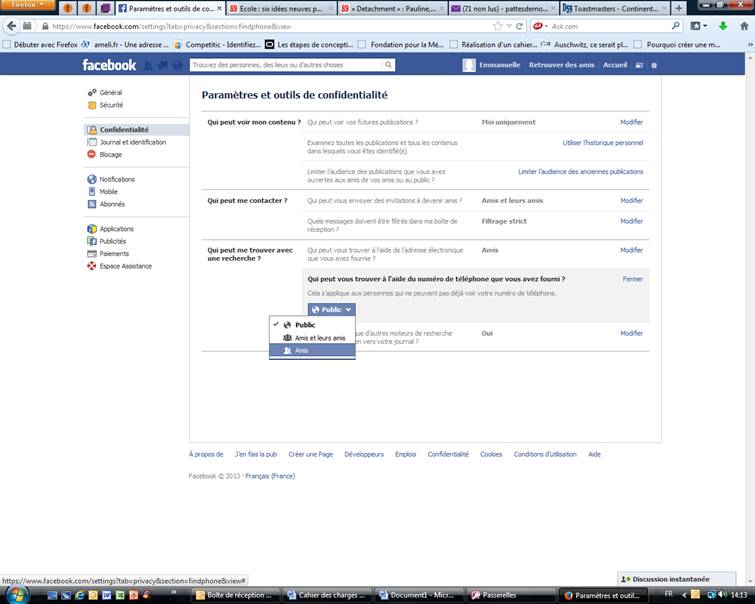Open a new Firefox tab
Viewport: 755px width, 604px height.
click(x=678, y=8)
